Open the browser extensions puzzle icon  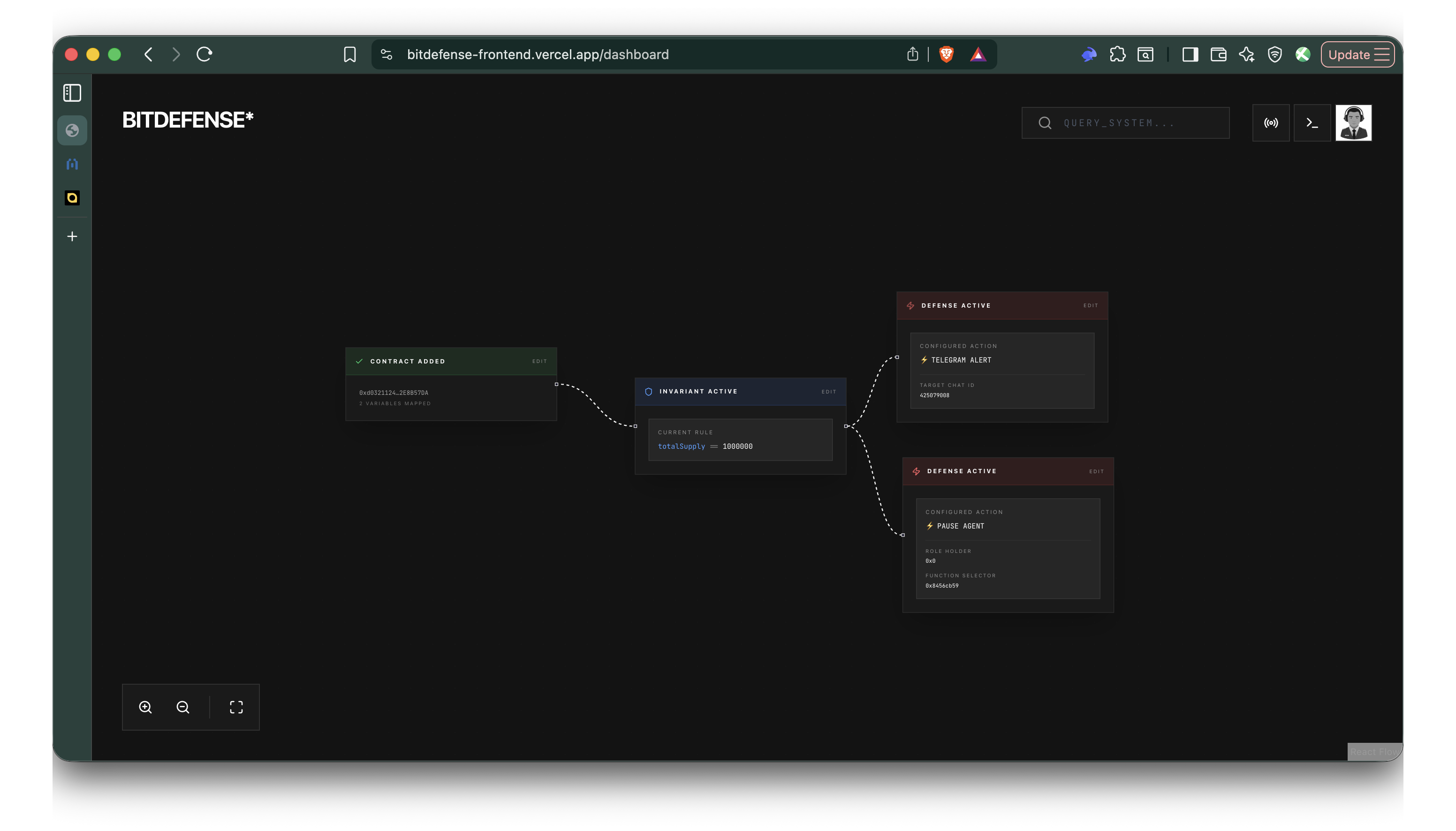pyautogui.click(x=1117, y=54)
